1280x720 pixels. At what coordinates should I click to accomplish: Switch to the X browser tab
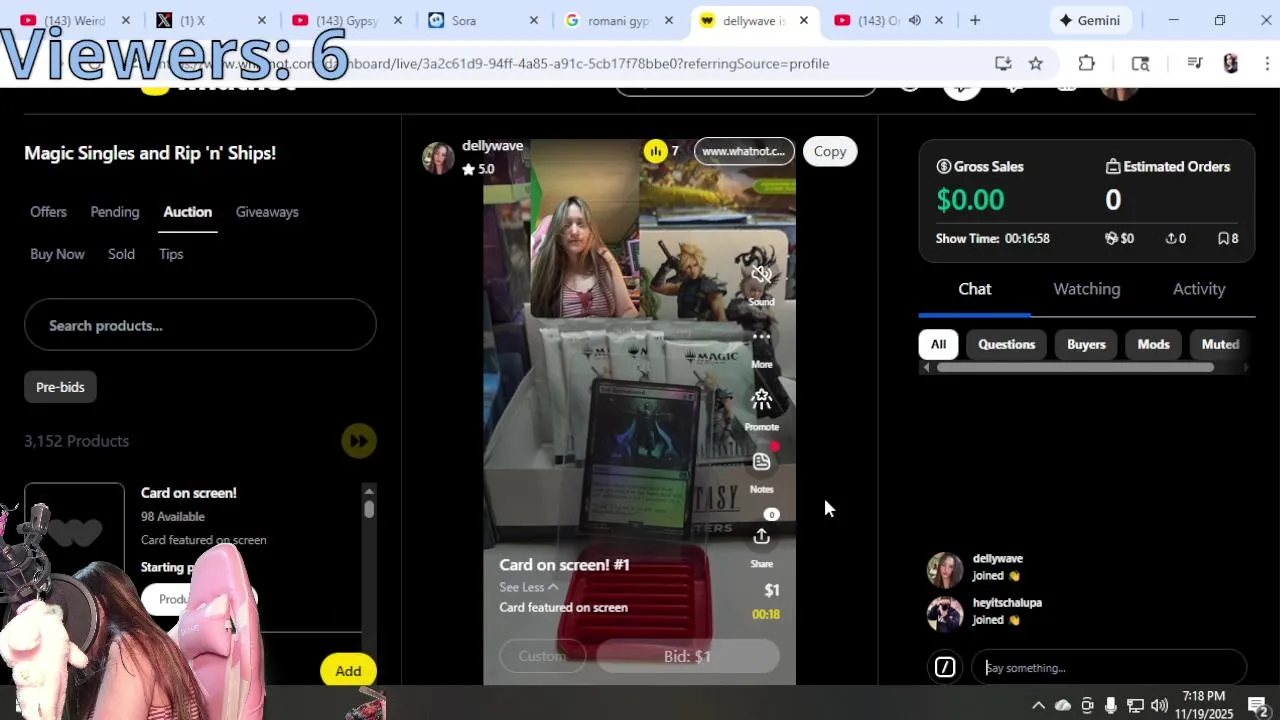click(208, 20)
